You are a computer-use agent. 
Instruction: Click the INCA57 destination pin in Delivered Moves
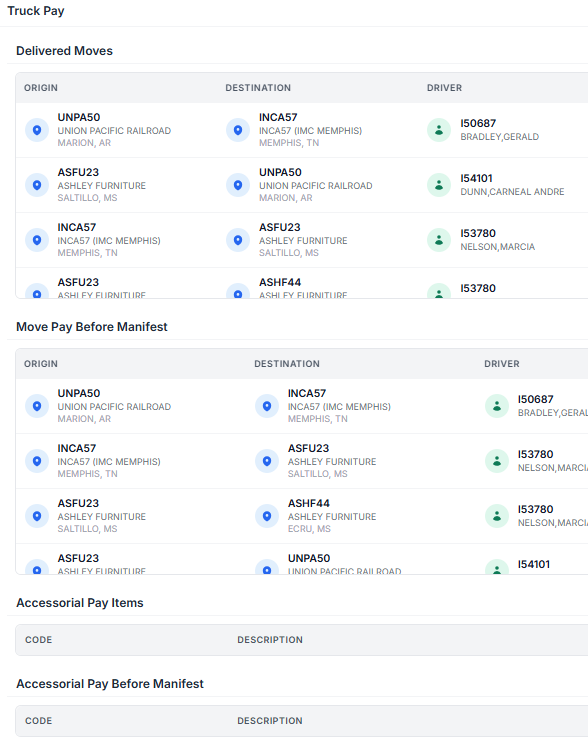(238, 130)
